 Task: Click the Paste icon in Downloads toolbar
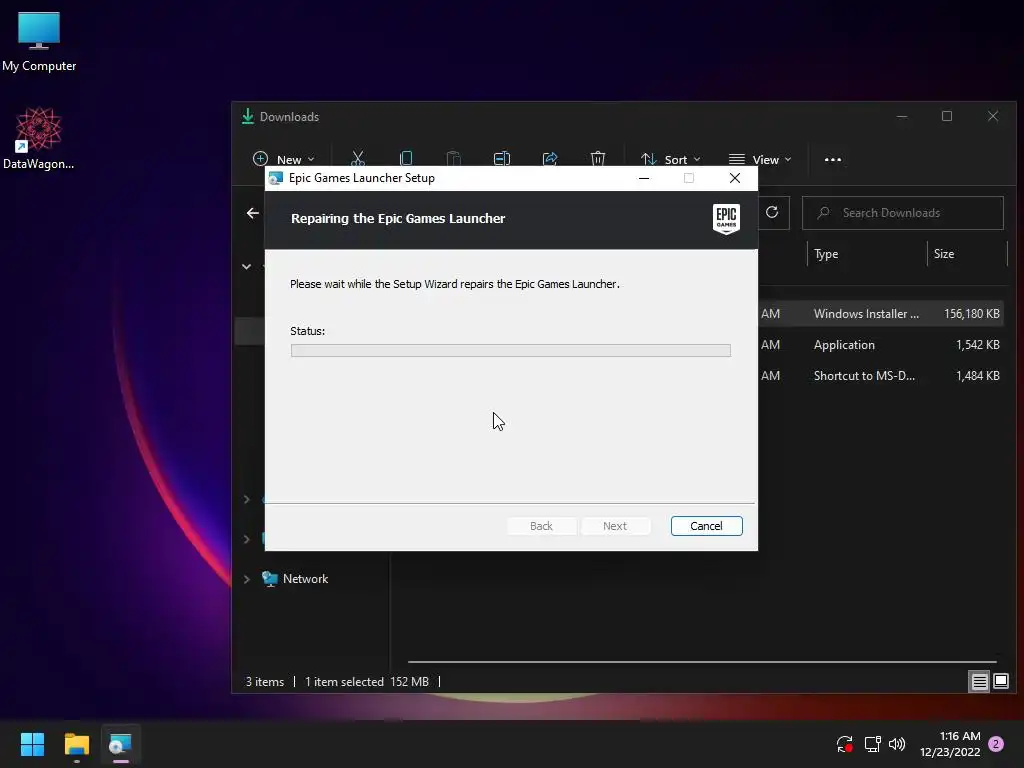(x=453, y=159)
